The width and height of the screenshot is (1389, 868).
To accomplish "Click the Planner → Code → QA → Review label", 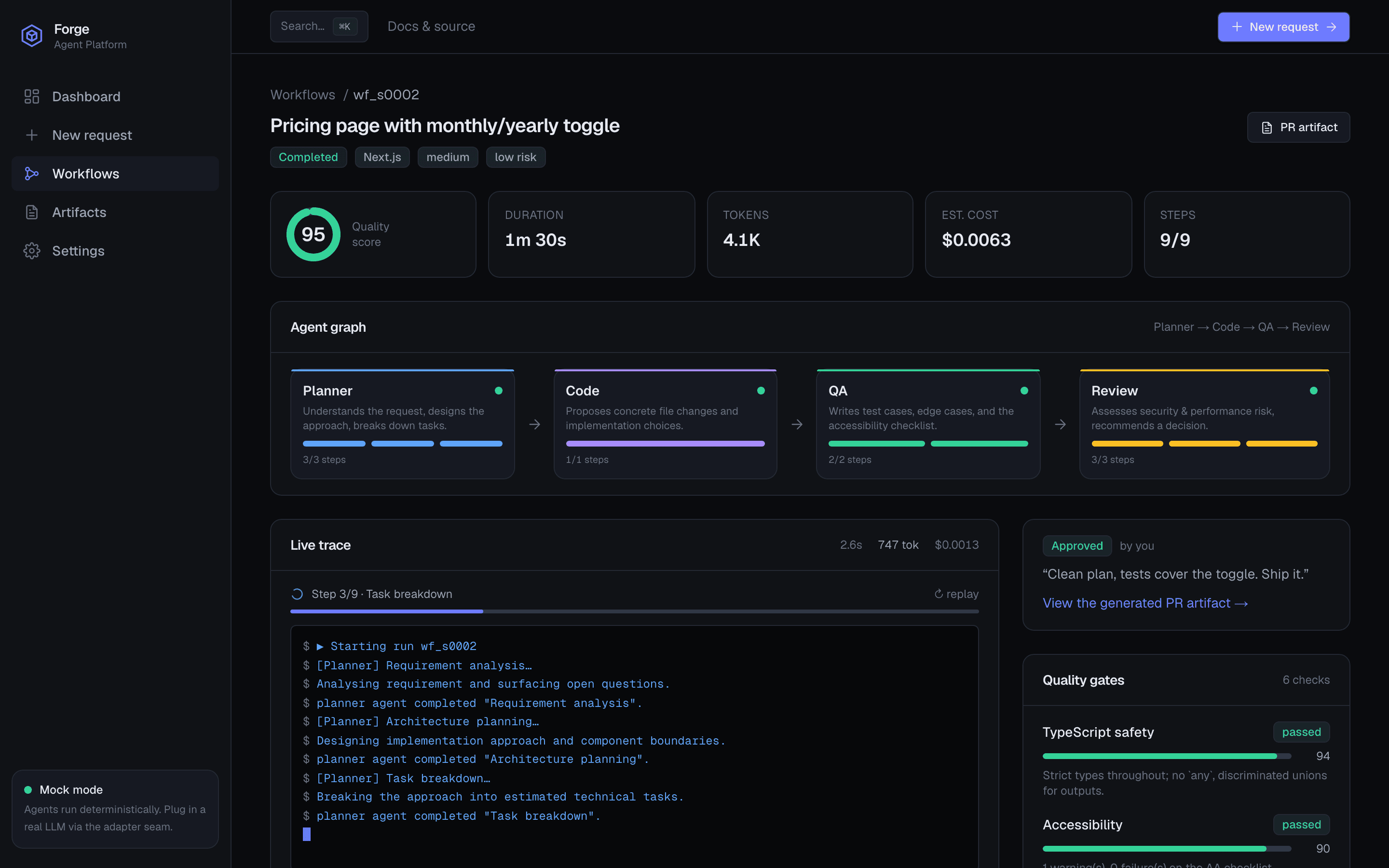I will tap(1241, 326).
